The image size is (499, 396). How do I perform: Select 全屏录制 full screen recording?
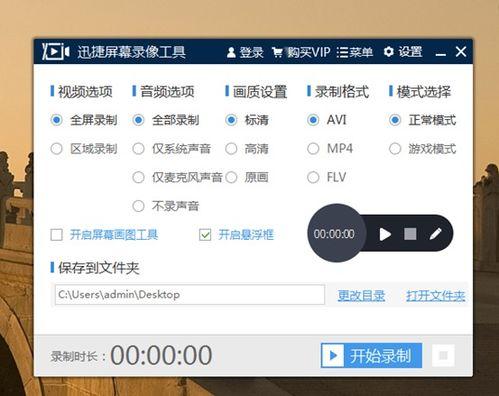click(84, 120)
